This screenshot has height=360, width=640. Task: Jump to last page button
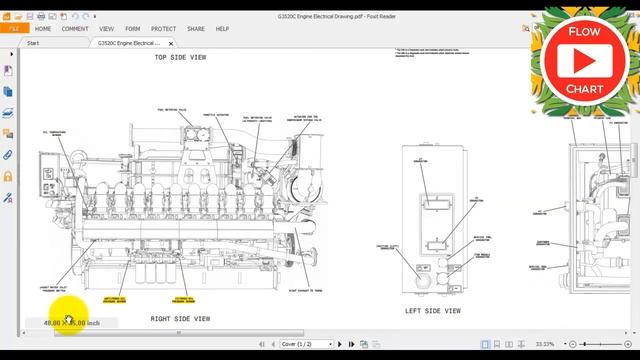click(x=351, y=344)
